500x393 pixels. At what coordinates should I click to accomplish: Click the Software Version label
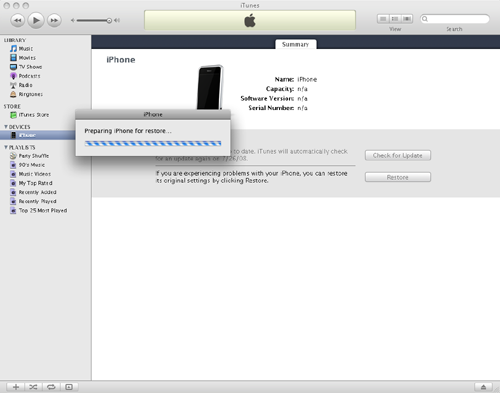coord(267,98)
